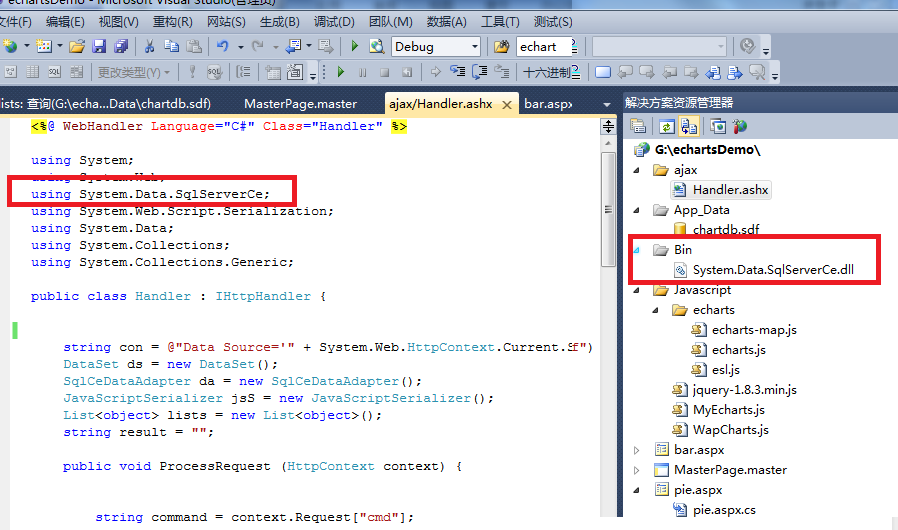
Task: Click the Add Group By toolbar icon
Action: [x=243, y=72]
